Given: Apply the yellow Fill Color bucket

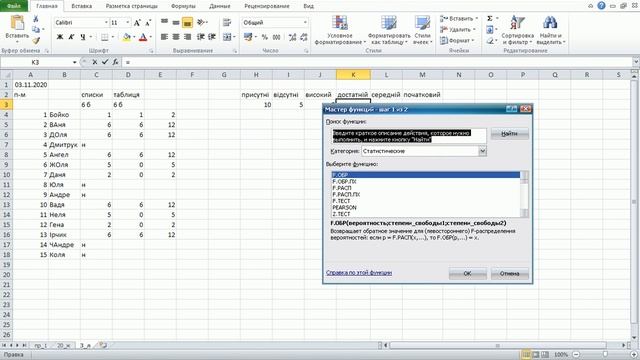Looking at the screenshot, I should pos(127,37).
